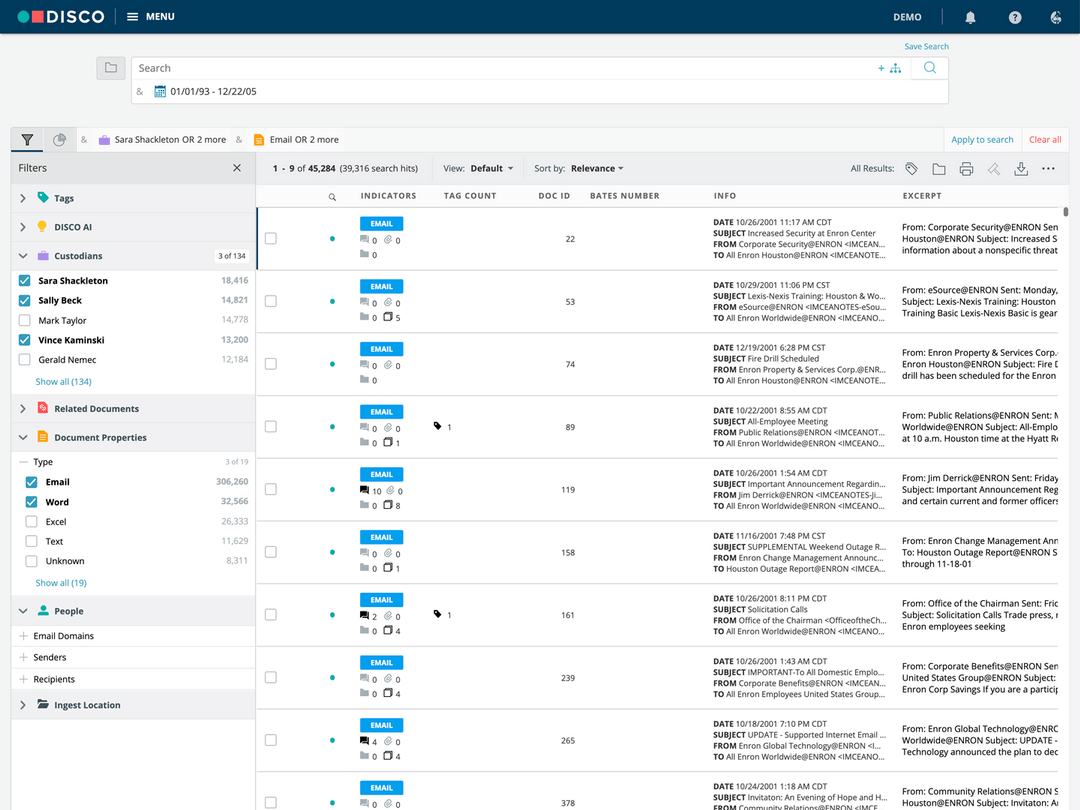Open the saved searches folder beside search bar
This screenshot has height=810, width=1080.
[x=111, y=68]
